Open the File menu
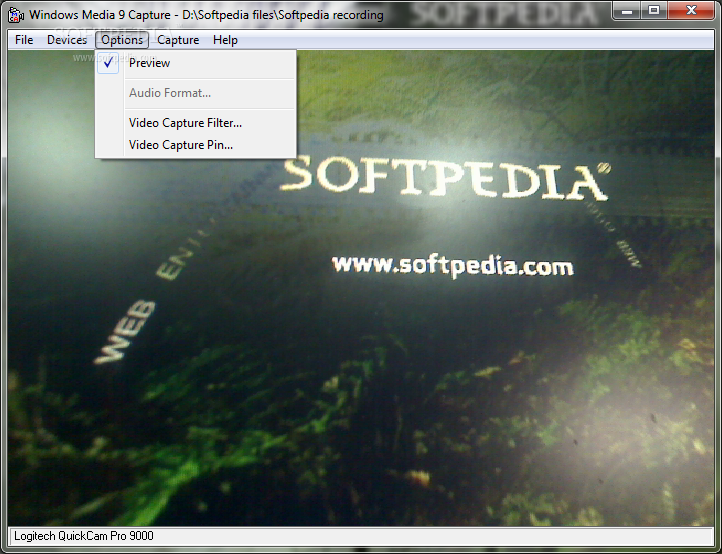722x554 pixels. pos(24,40)
